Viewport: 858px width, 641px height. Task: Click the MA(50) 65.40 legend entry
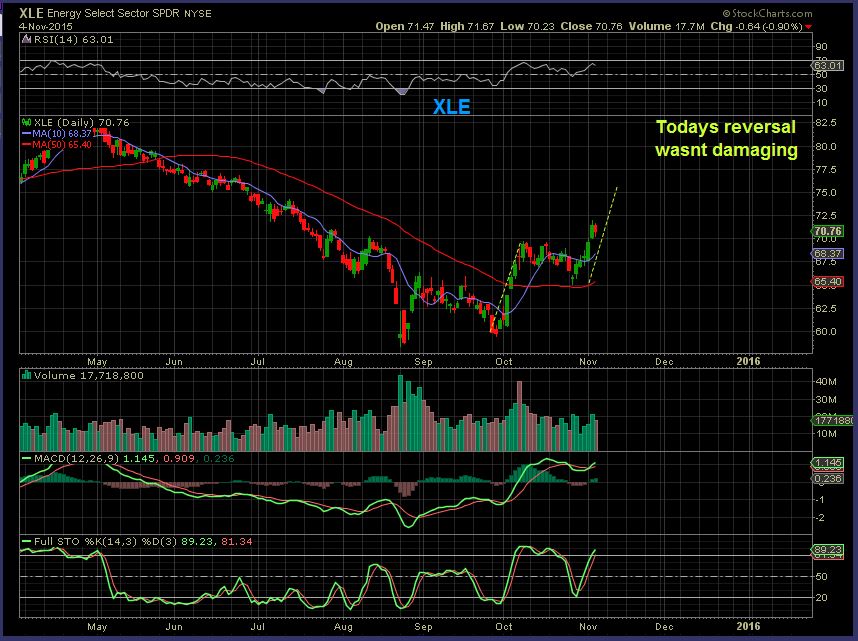56,145
